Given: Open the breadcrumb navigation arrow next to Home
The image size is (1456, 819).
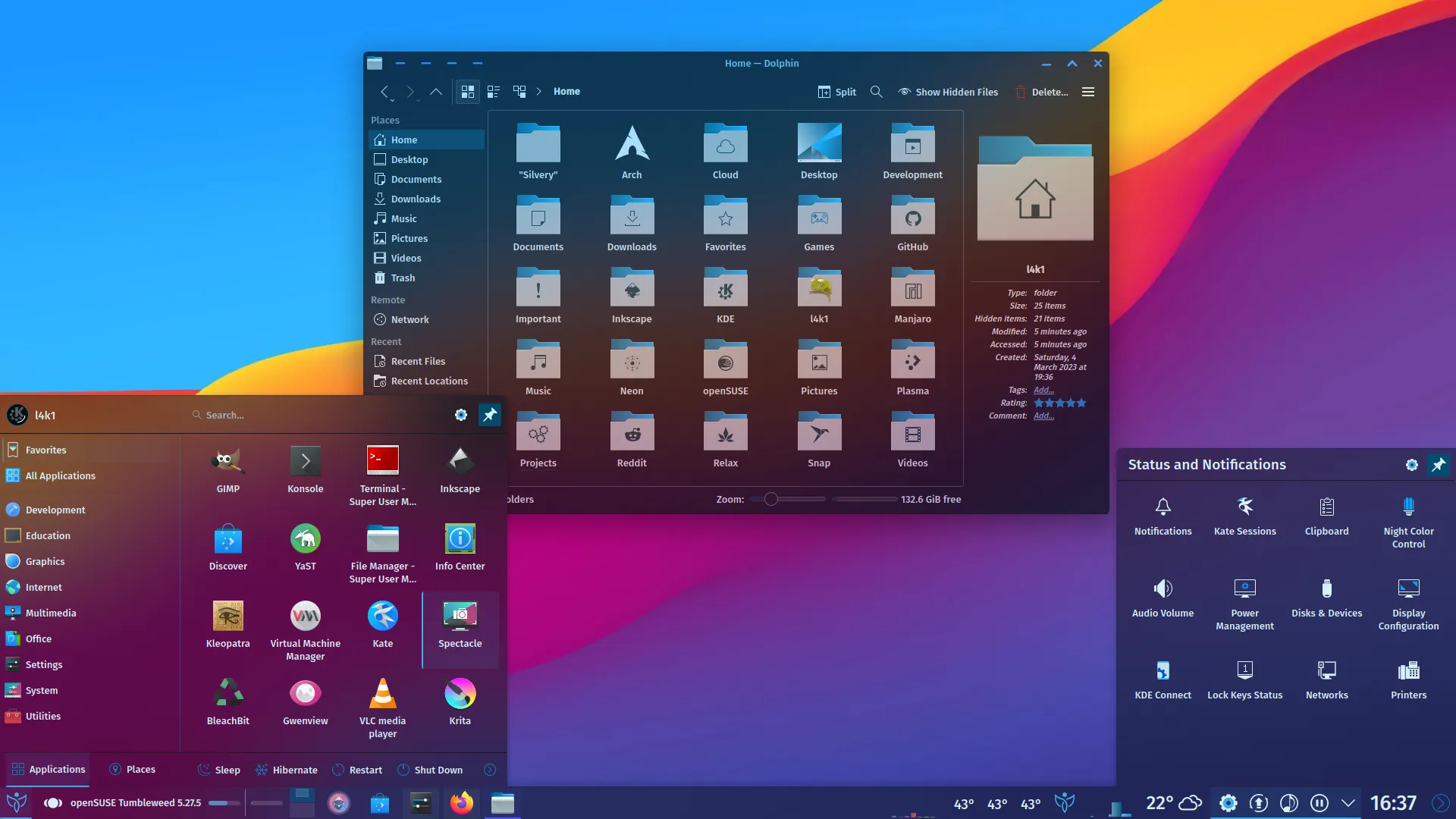Looking at the screenshot, I should 538,91.
